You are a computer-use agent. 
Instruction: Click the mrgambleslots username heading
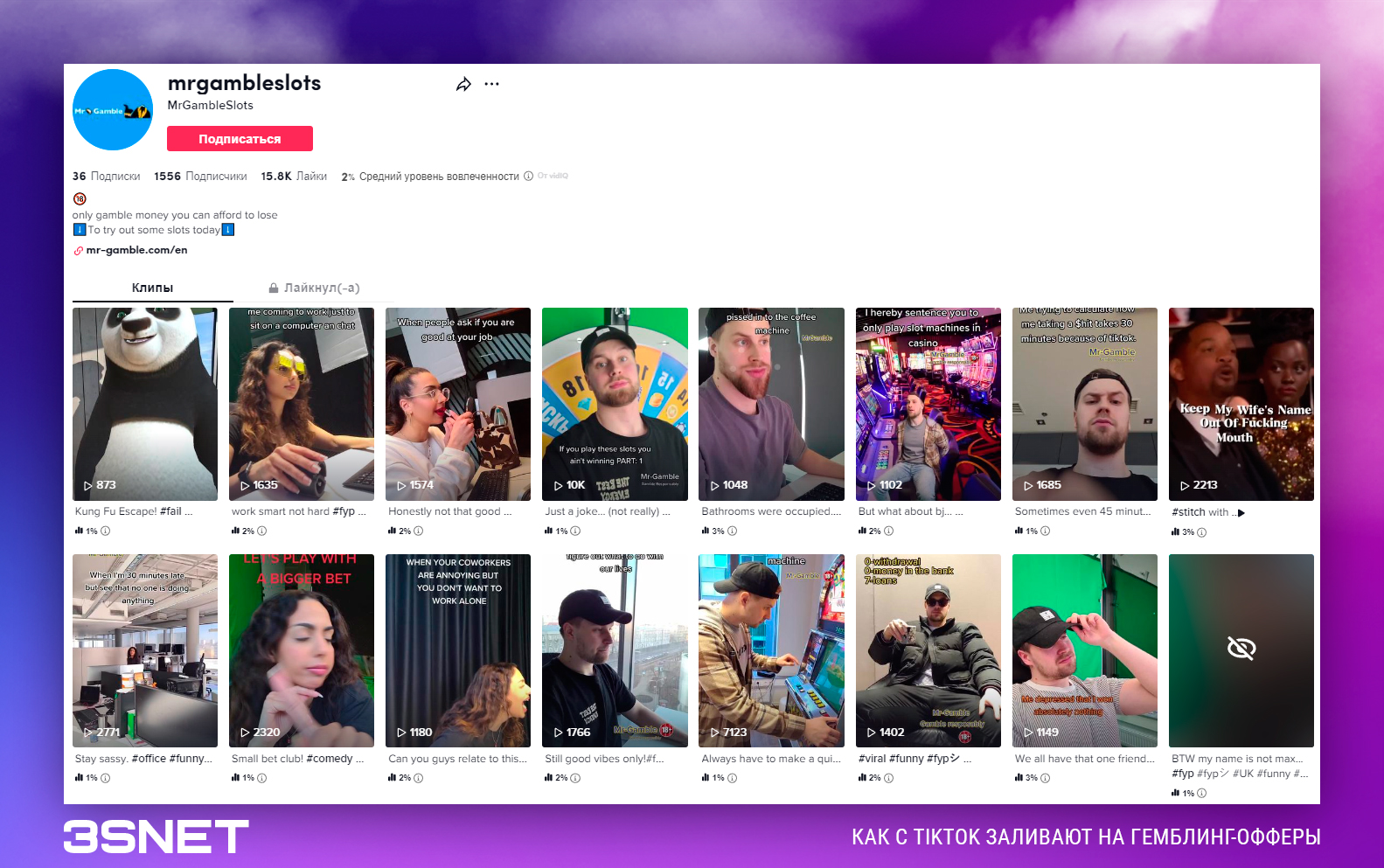244,83
